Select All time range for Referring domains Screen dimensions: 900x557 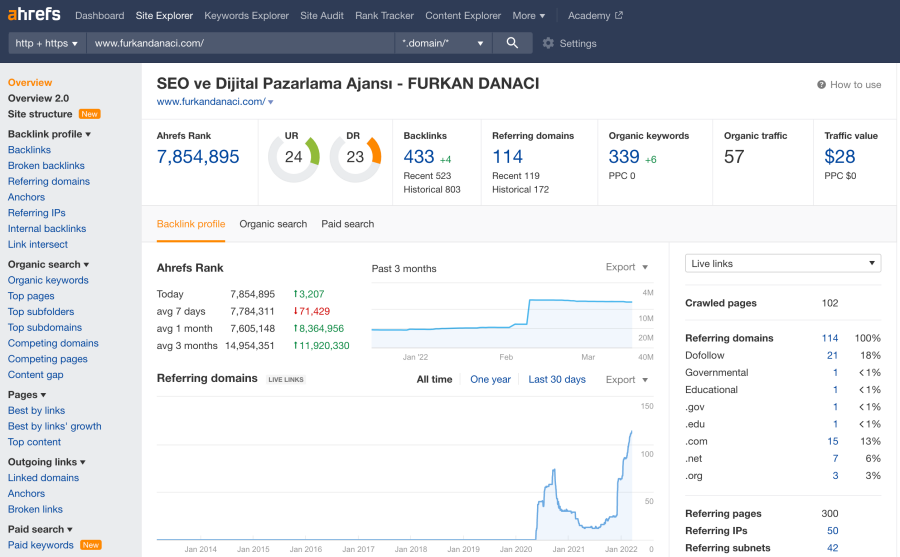[434, 380]
